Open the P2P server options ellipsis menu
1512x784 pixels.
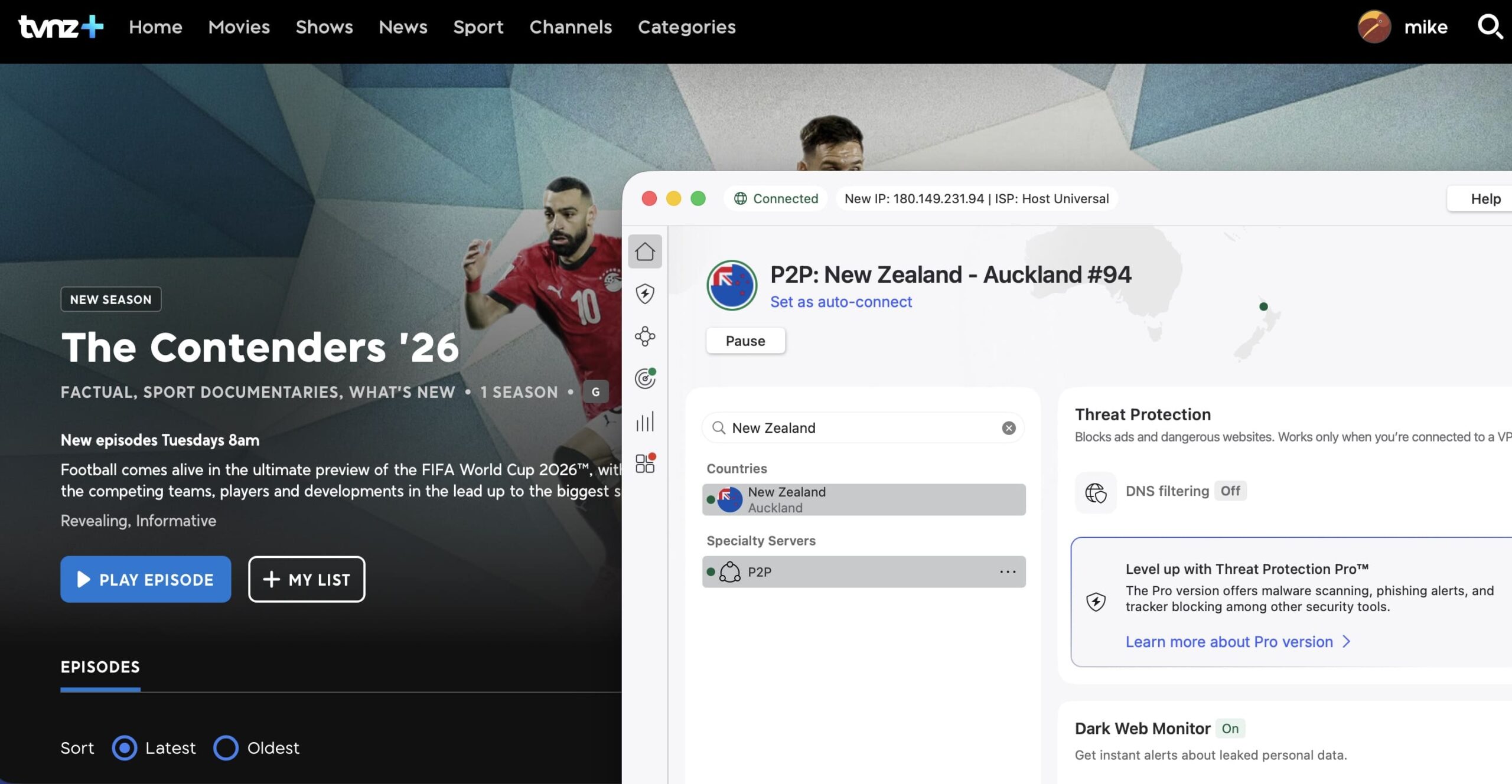pyautogui.click(x=1008, y=571)
